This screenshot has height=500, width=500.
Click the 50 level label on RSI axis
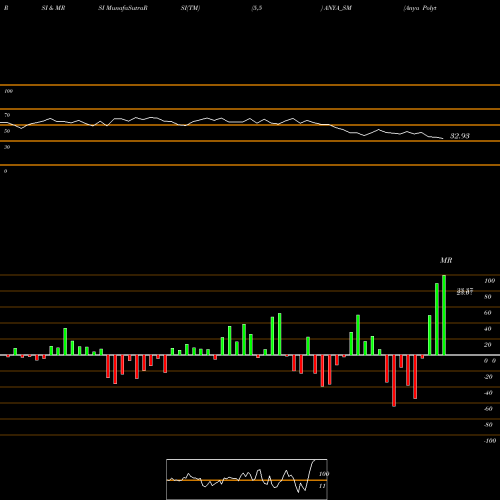pyautogui.click(x=7, y=131)
